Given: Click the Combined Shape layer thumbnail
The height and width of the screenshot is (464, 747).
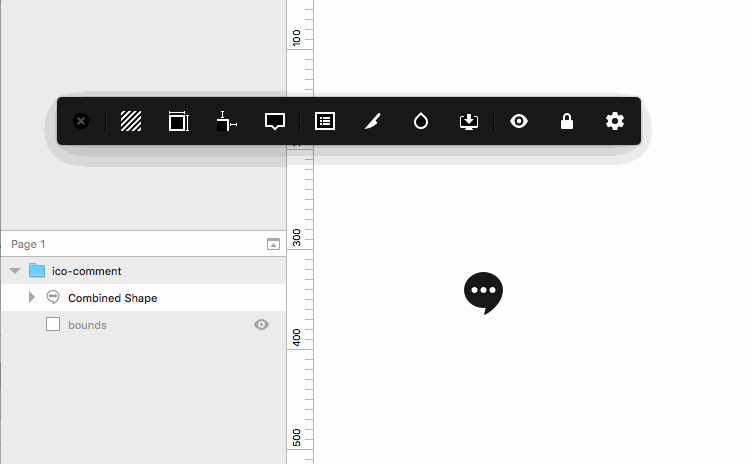Looking at the screenshot, I should pyautogui.click(x=53, y=297).
